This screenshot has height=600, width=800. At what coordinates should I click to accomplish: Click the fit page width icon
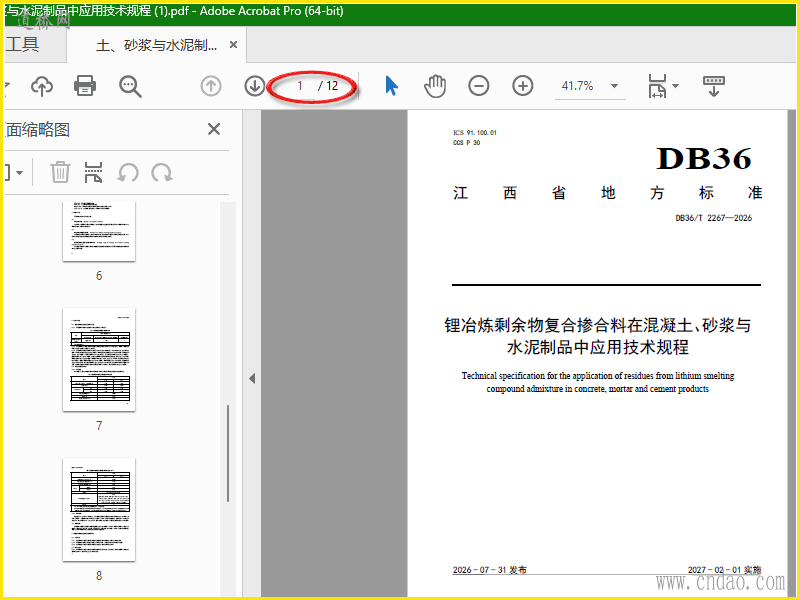tap(657, 86)
